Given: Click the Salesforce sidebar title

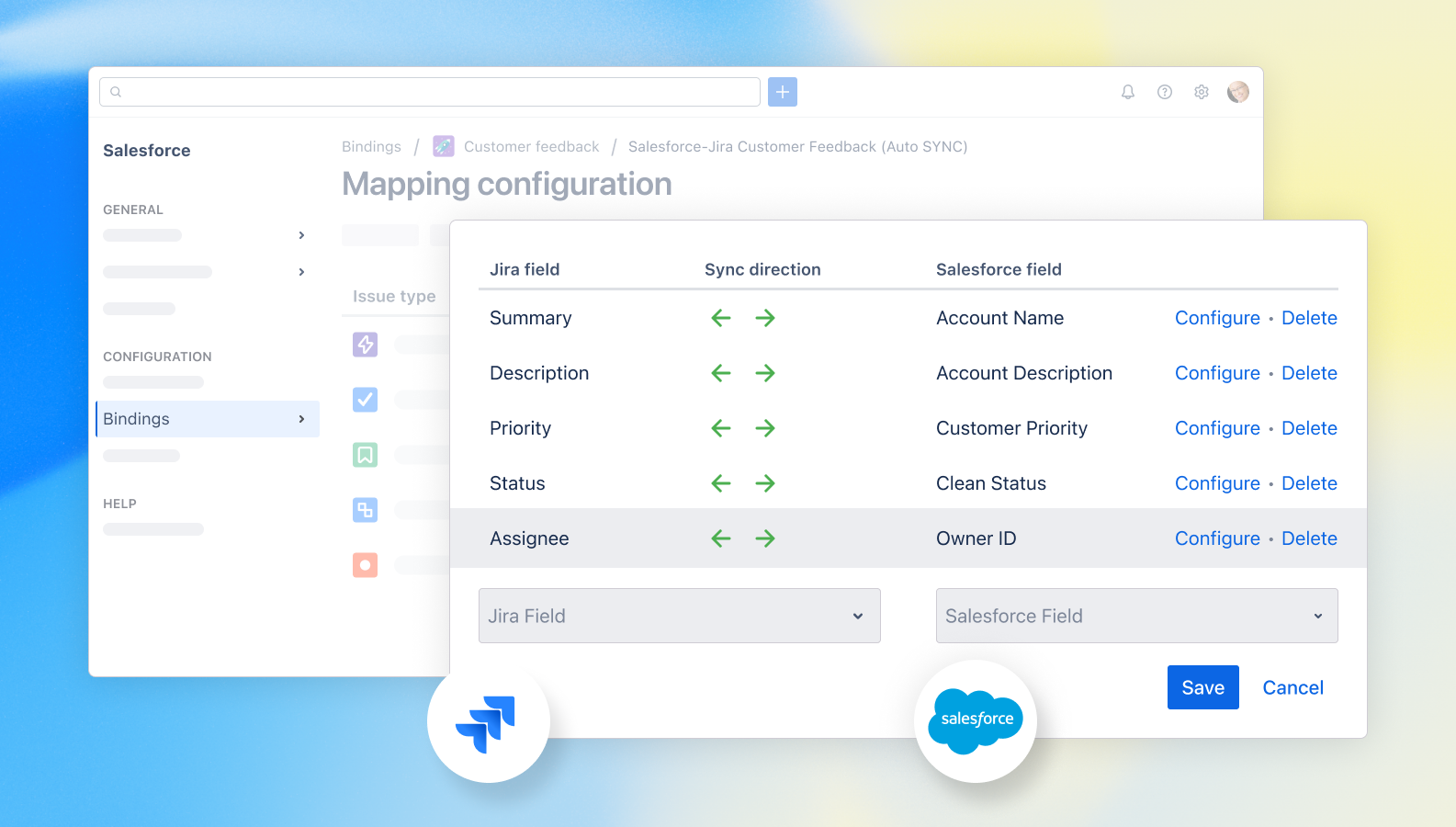Looking at the screenshot, I should [x=147, y=151].
